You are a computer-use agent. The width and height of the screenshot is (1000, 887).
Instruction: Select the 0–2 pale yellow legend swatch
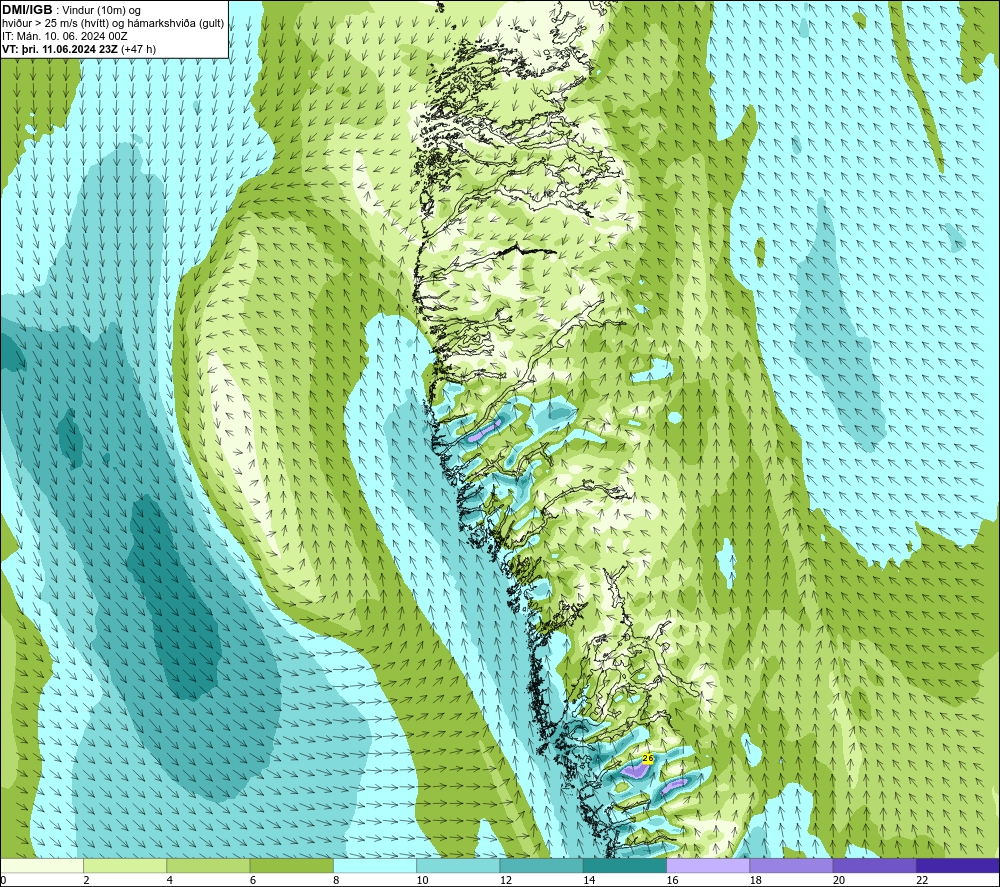(x=42, y=865)
